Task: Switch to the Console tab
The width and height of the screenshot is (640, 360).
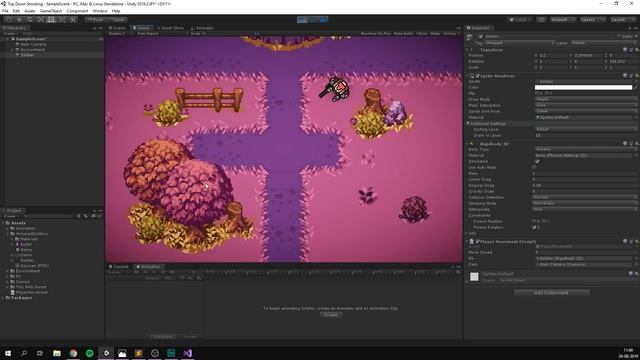Action: pos(119,267)
